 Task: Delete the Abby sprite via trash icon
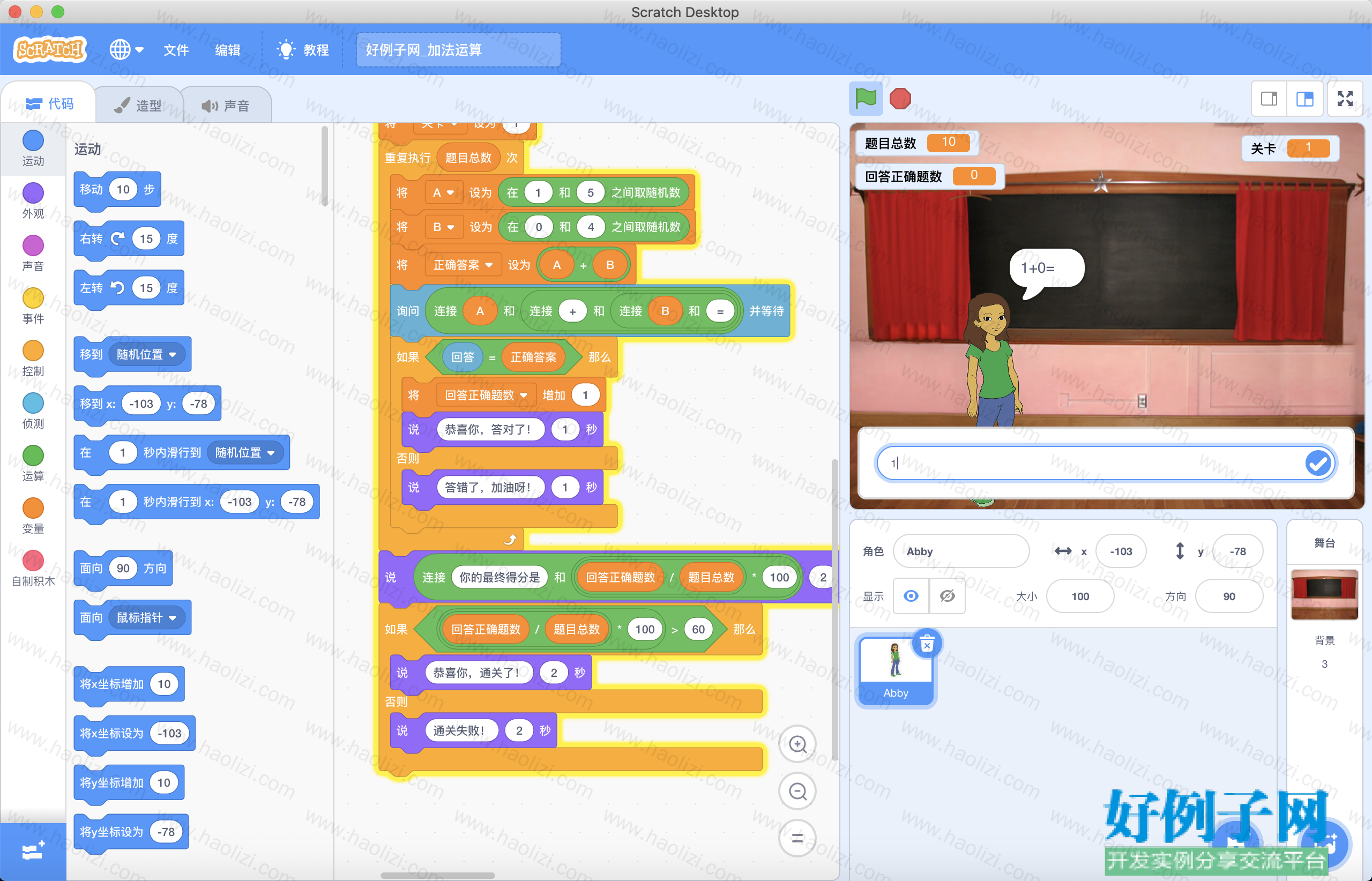[x=927, y=645]
